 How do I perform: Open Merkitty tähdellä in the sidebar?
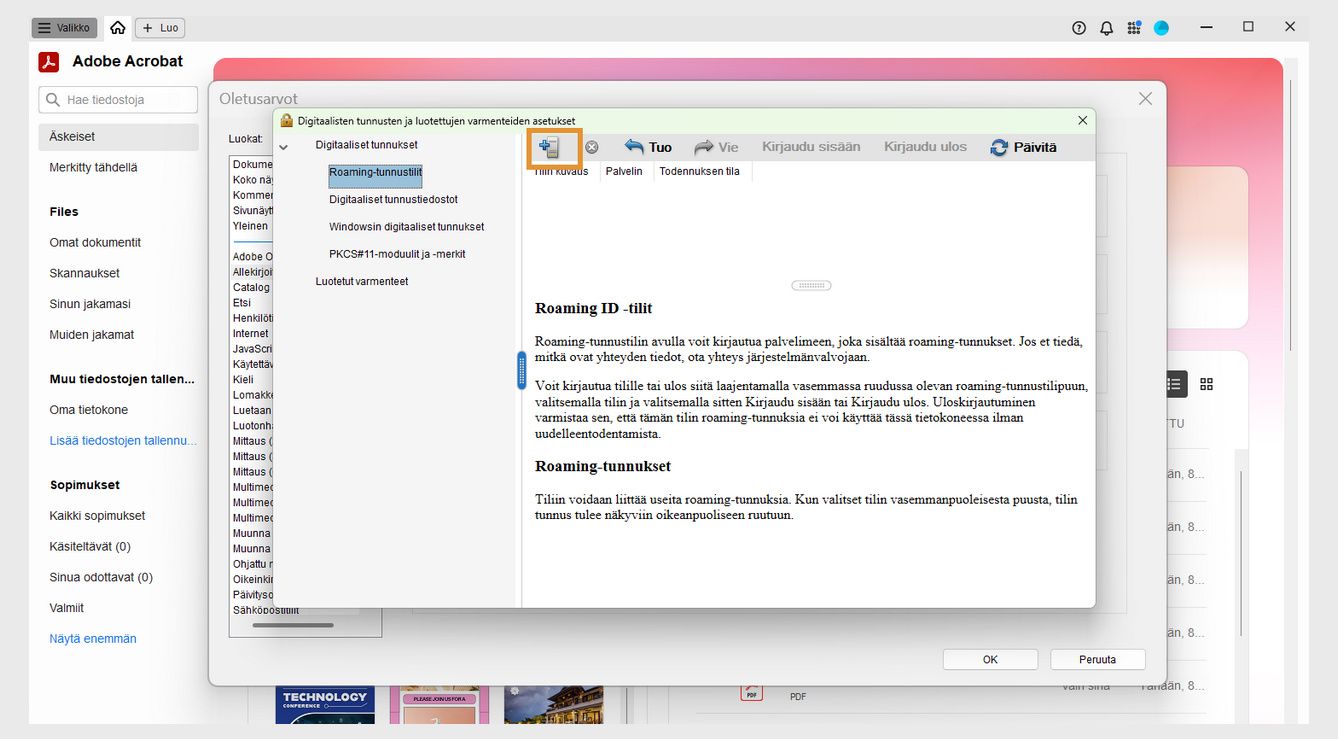point(93,167)
